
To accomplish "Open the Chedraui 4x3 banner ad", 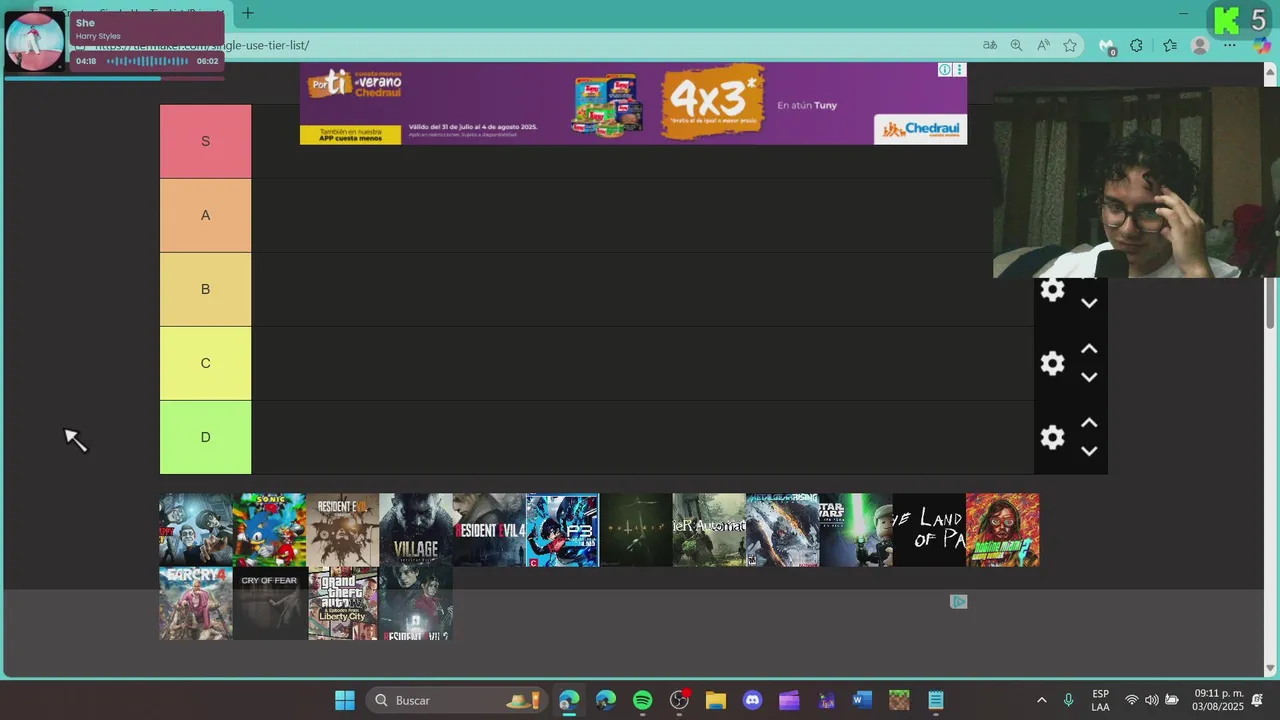I will point(633,103).
